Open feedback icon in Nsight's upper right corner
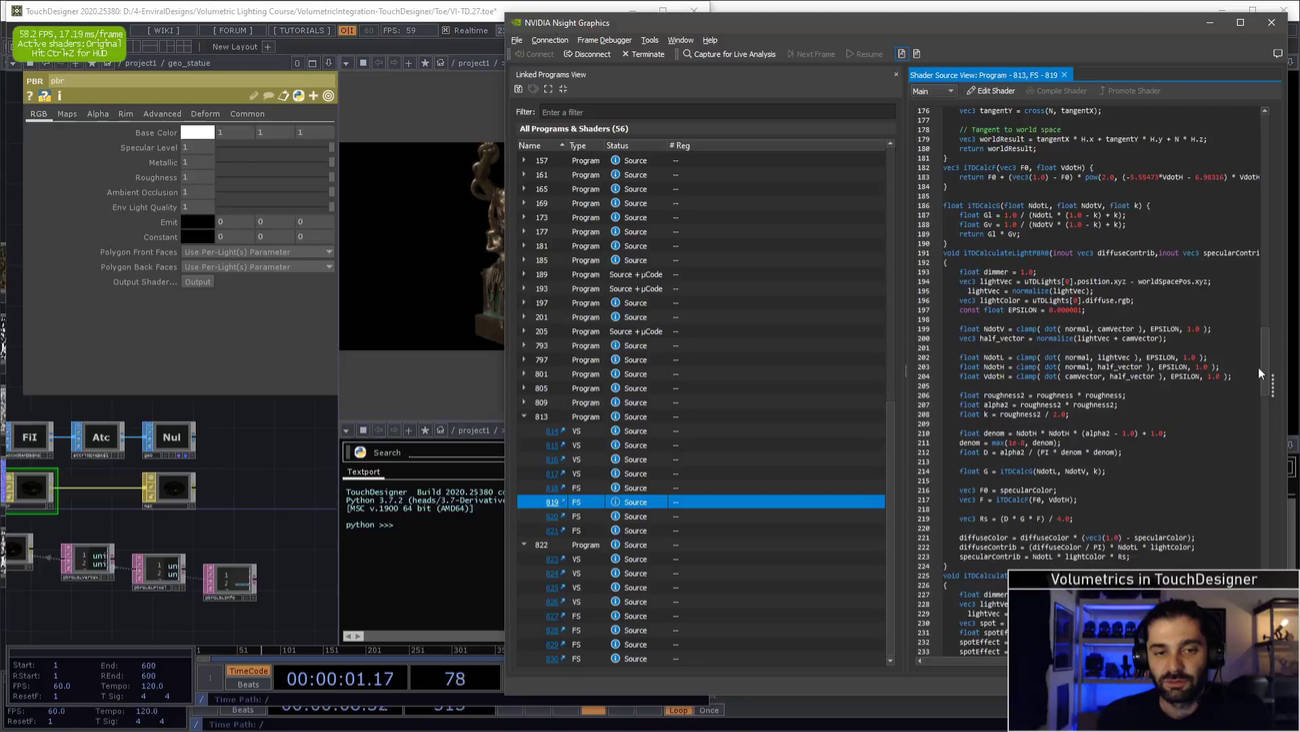The image size is (1300, 732). click(1277, 54)
